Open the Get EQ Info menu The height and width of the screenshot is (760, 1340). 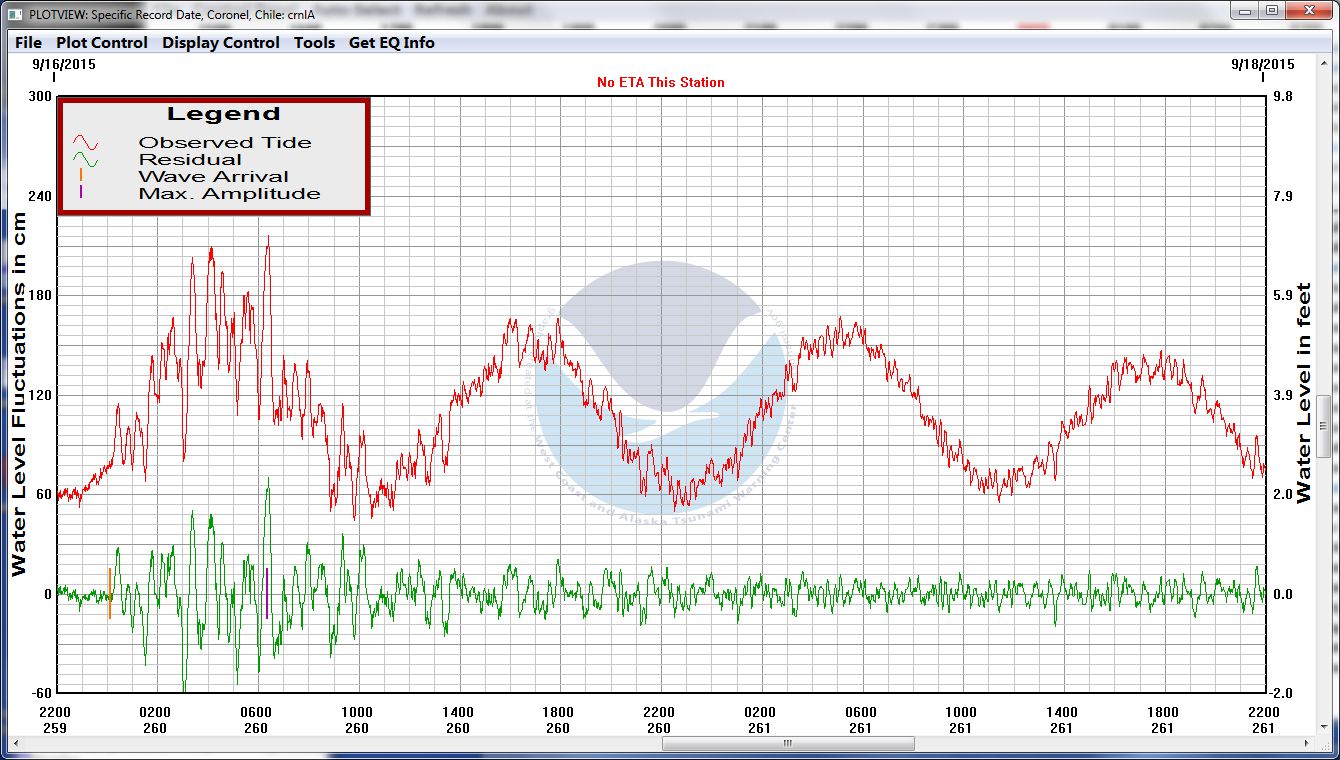pyautogui.click(x=391, y=43)
